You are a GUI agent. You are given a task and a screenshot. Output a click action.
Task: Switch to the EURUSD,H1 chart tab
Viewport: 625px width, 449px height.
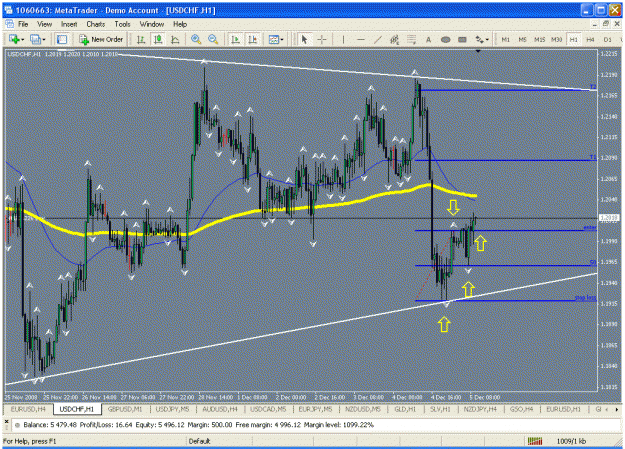click(564, 409)
